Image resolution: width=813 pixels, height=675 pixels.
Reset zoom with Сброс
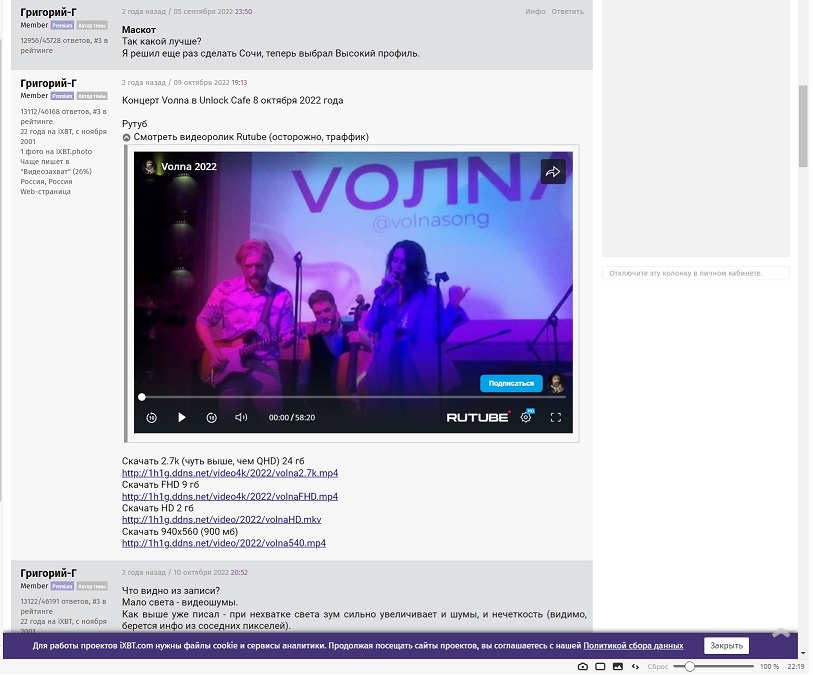(x=657, y=667)
